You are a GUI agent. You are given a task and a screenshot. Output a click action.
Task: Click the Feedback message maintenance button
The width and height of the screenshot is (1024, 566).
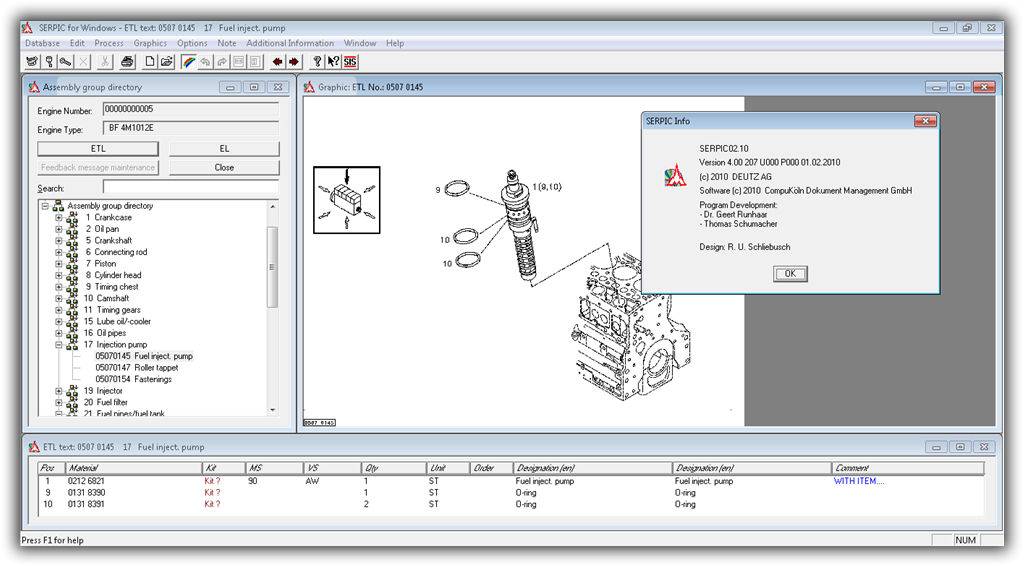coord(98,168)
